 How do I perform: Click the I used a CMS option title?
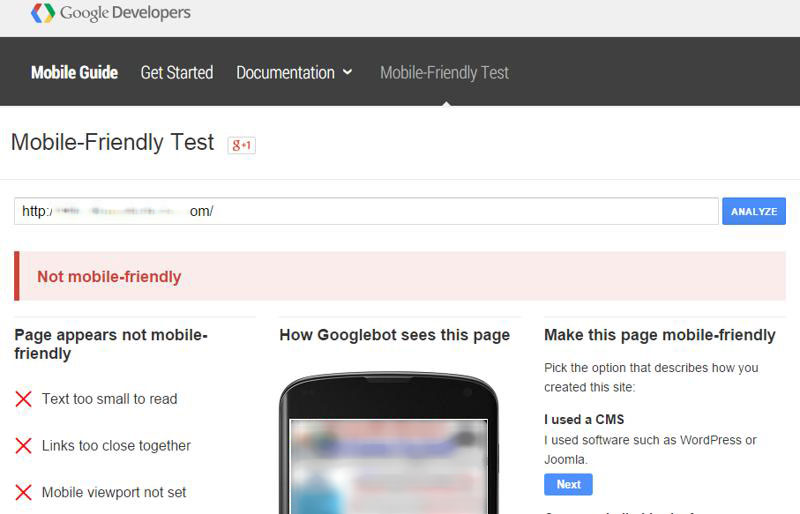[x=584, y=420]
